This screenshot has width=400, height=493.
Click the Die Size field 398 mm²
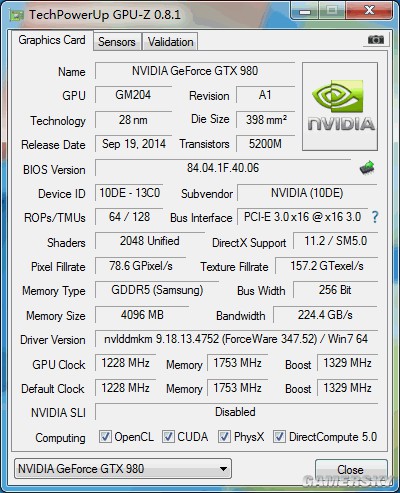pyautogui.click(x=265, y=120)
